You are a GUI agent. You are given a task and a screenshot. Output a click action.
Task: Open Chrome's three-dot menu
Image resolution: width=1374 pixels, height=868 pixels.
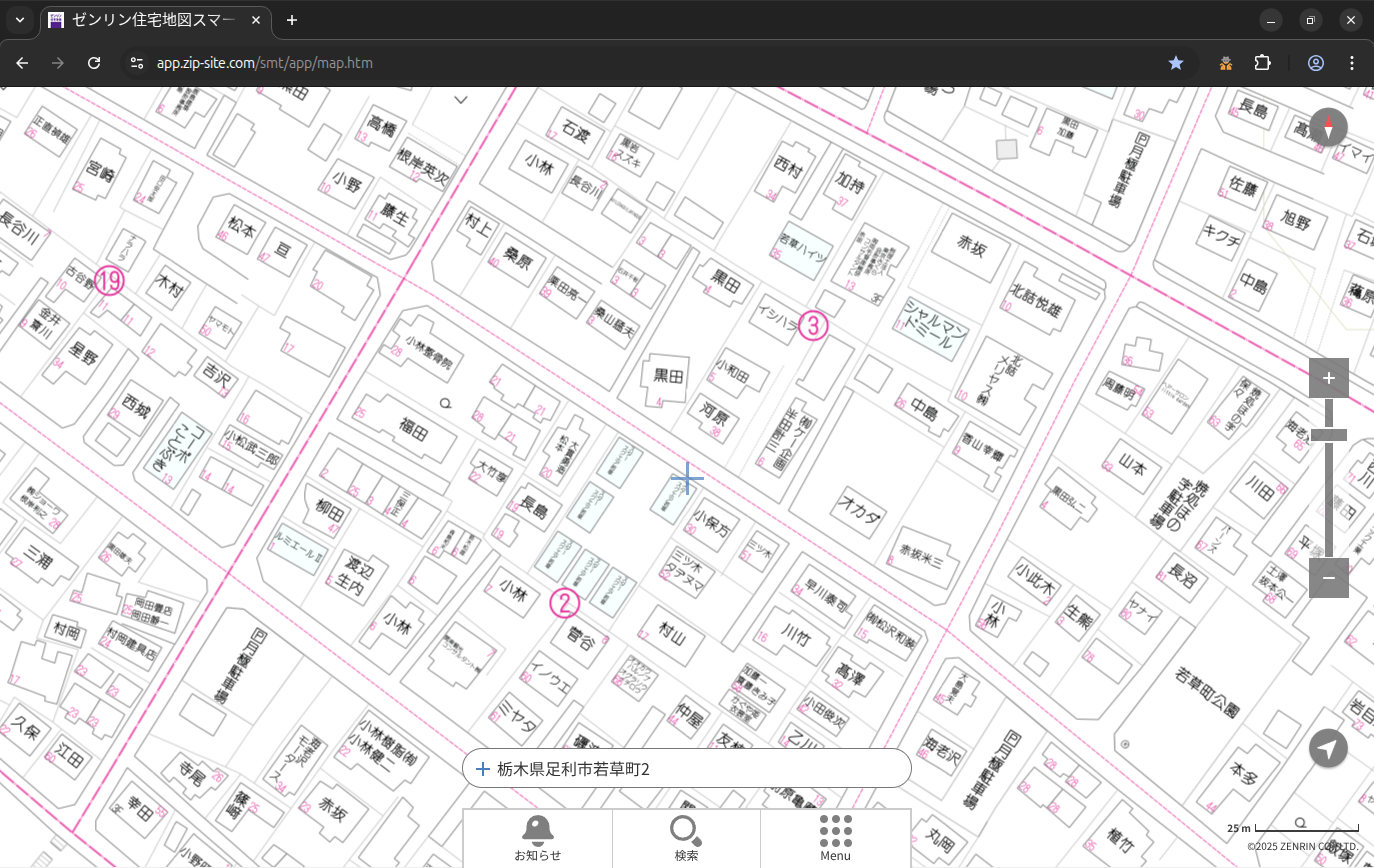[x=1352, y=63]
